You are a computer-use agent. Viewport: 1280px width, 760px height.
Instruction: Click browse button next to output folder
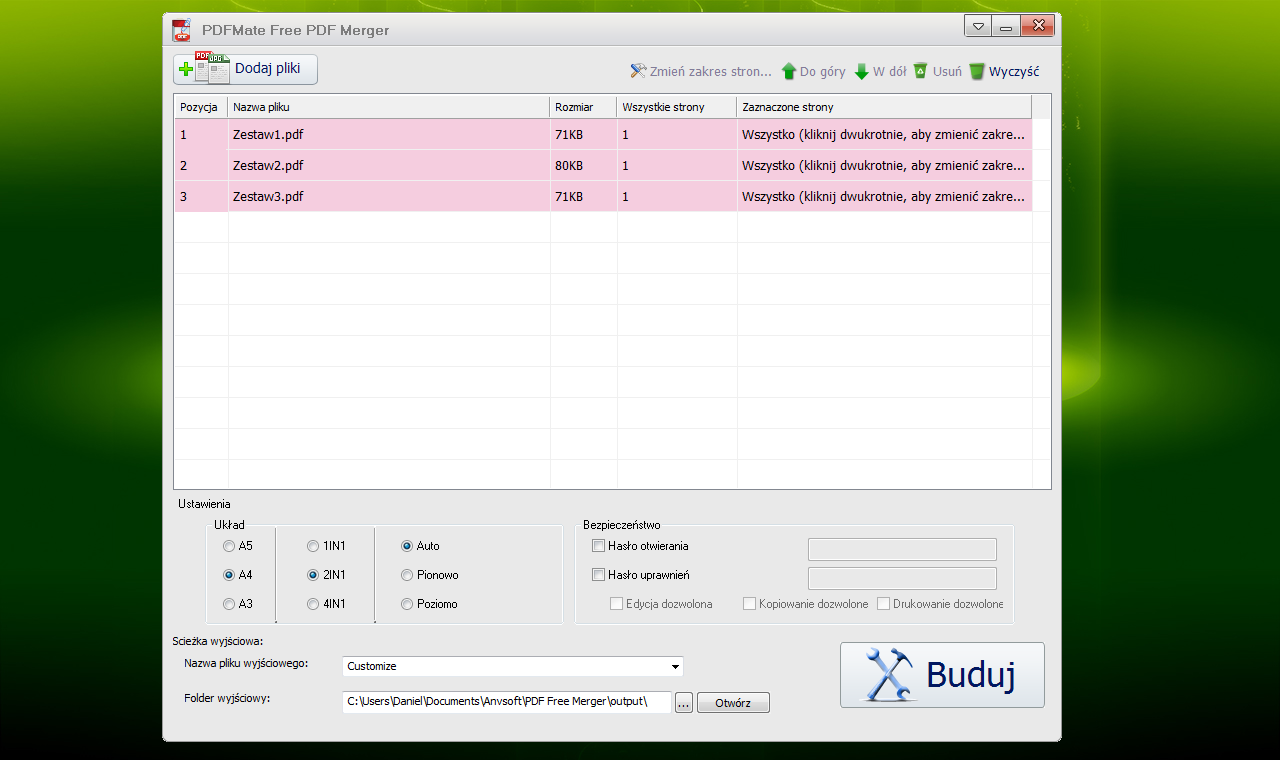[x=683, y=703]
